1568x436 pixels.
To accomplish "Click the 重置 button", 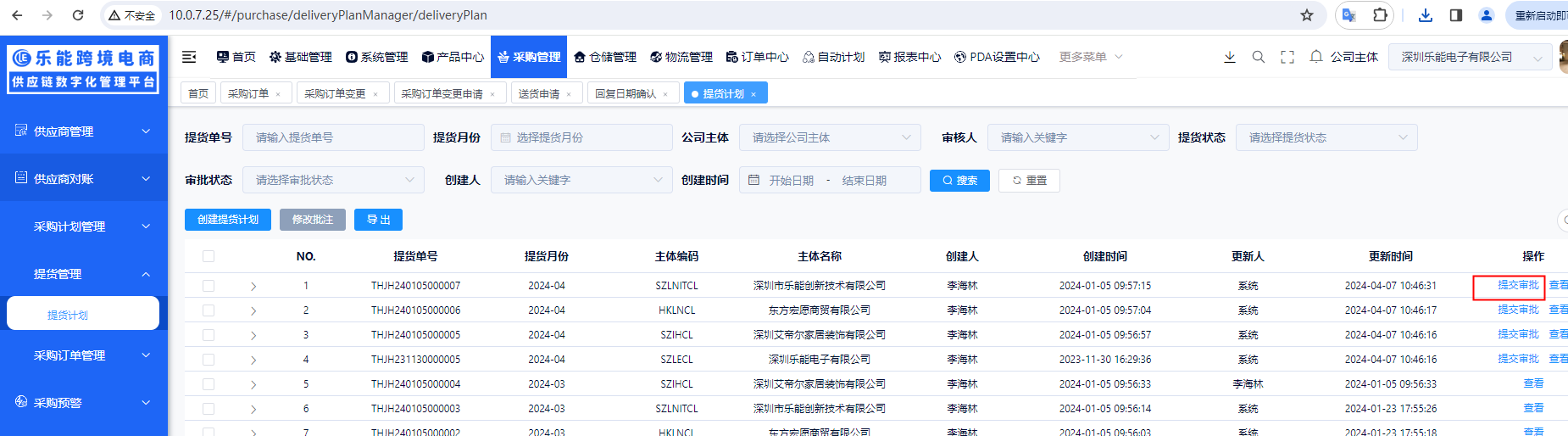I will pyautogui.click(x=1029, y=181).
